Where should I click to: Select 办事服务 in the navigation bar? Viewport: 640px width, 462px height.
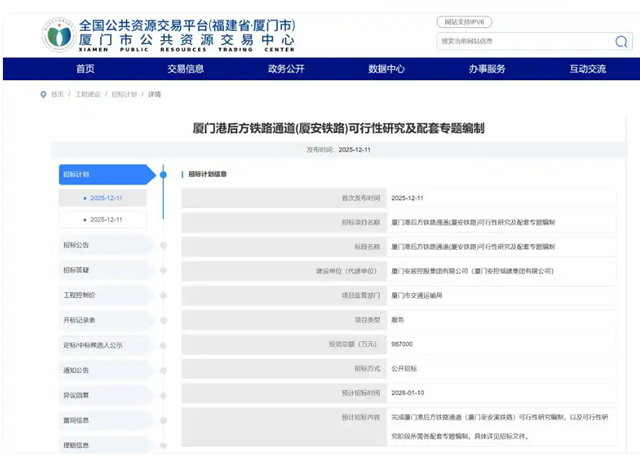click(x=487, y=69)
